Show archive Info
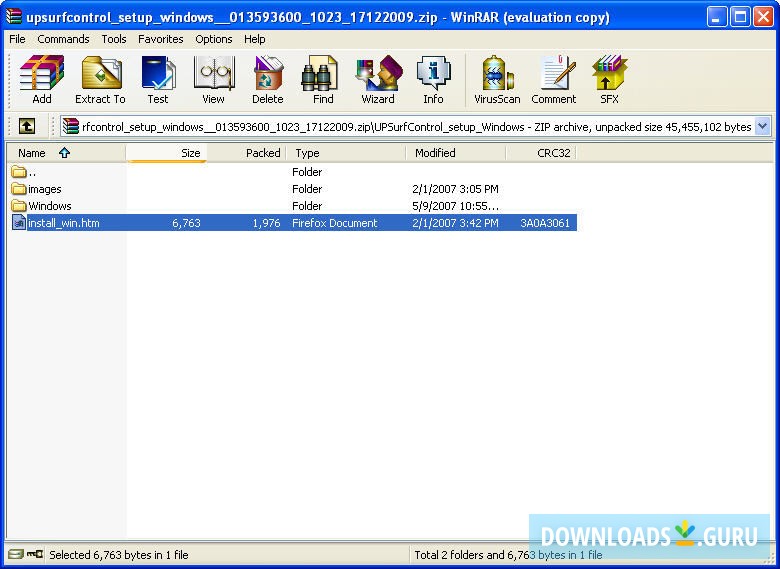Image resolution: width=780 pixels, height=569 pixels. click(x=433, y=79)
